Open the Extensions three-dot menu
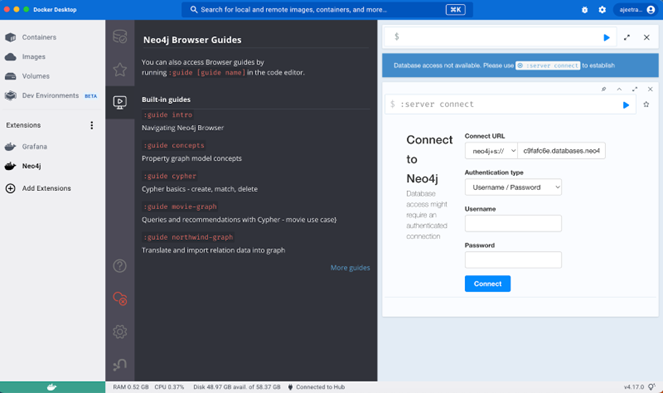The image size is (663, 393). click(x=92, y=125)
